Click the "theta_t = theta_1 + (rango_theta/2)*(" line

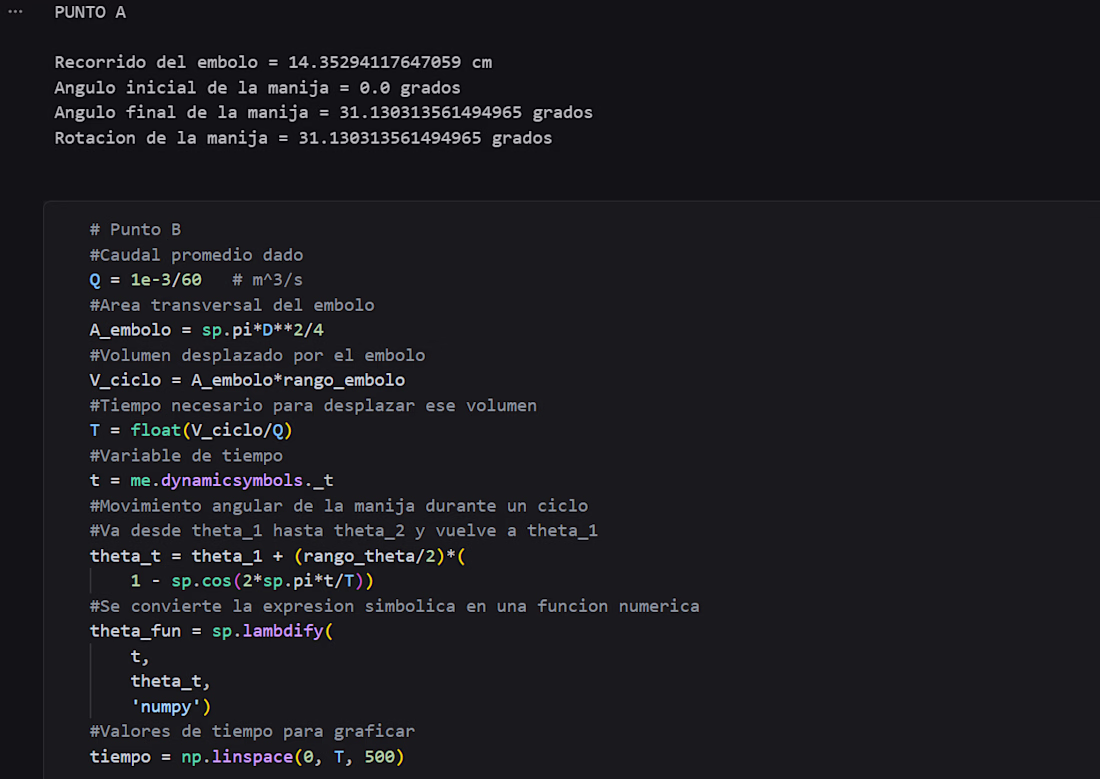coord(278,557)
